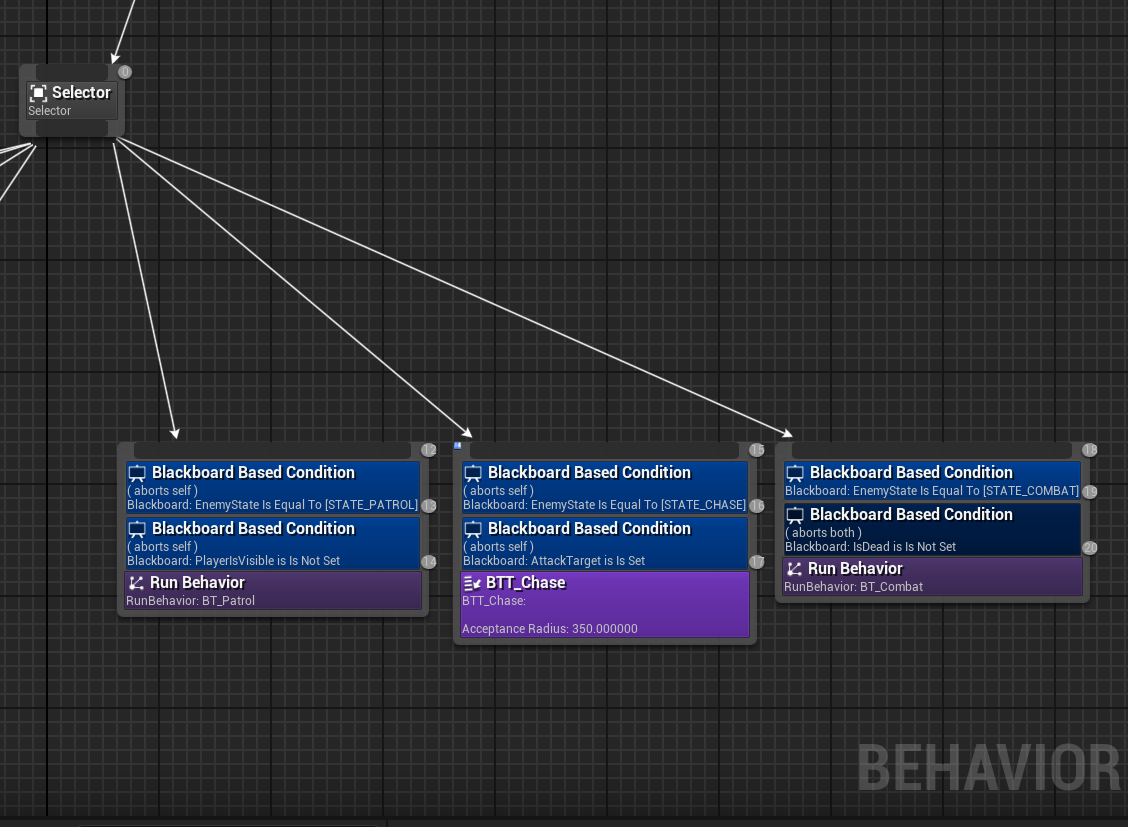The image size is (1128, 827).
Task: Select the BTT_Chase Acceptance Radius text
Action: [550, 629]
